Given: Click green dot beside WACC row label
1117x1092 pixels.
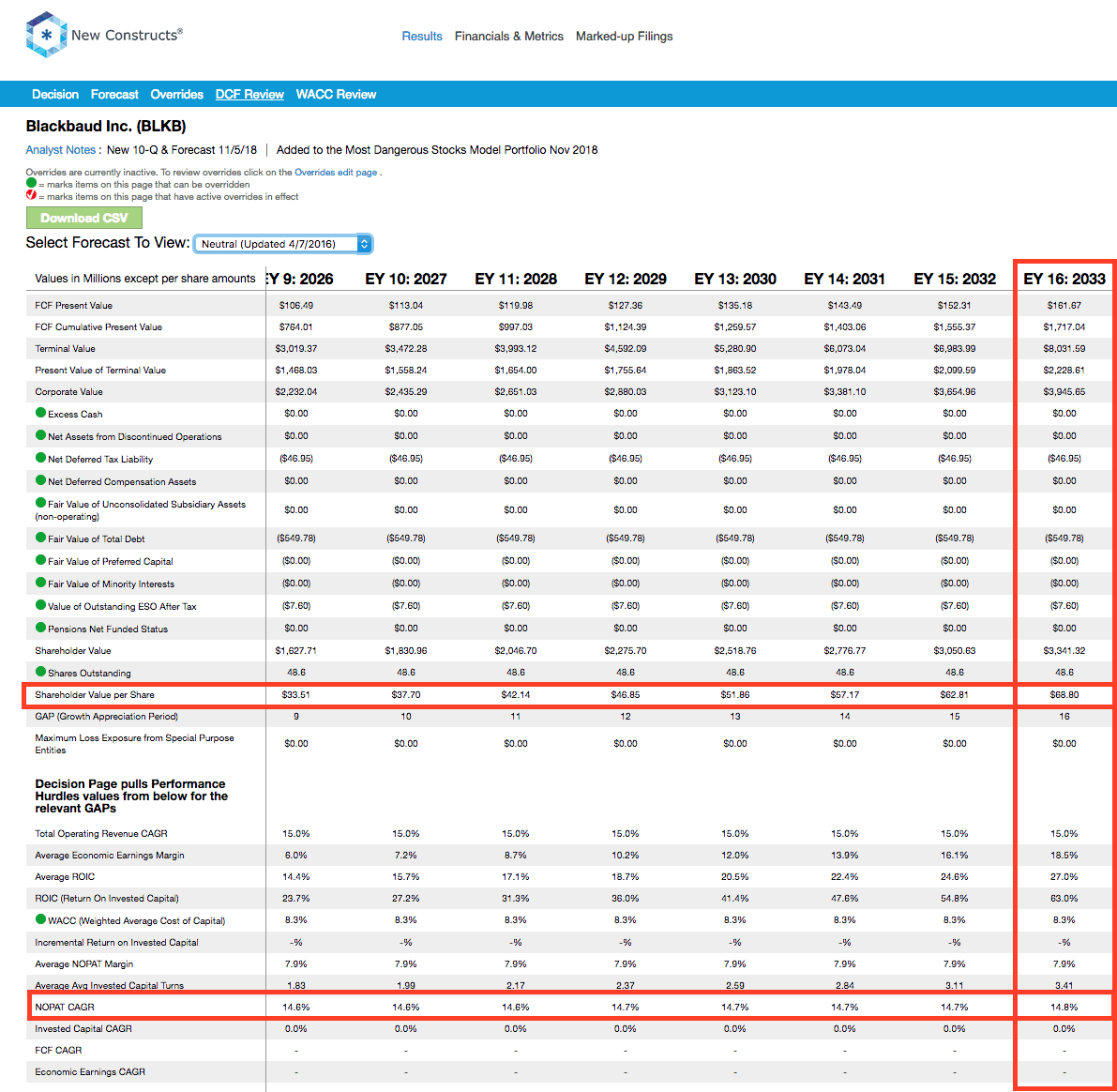Looking at the screenshot, I should pos(40,919).
